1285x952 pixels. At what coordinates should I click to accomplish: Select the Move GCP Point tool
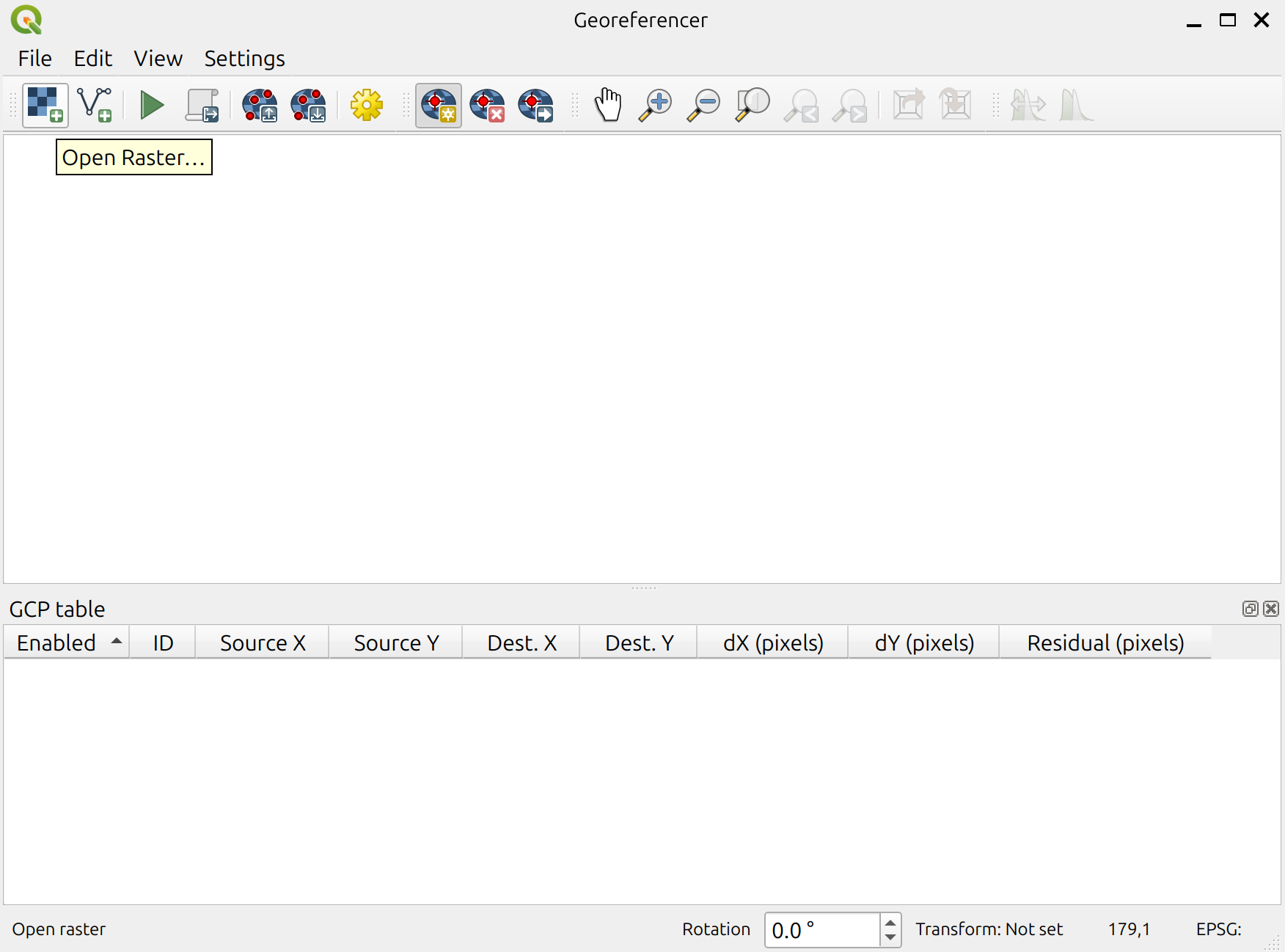535,106
